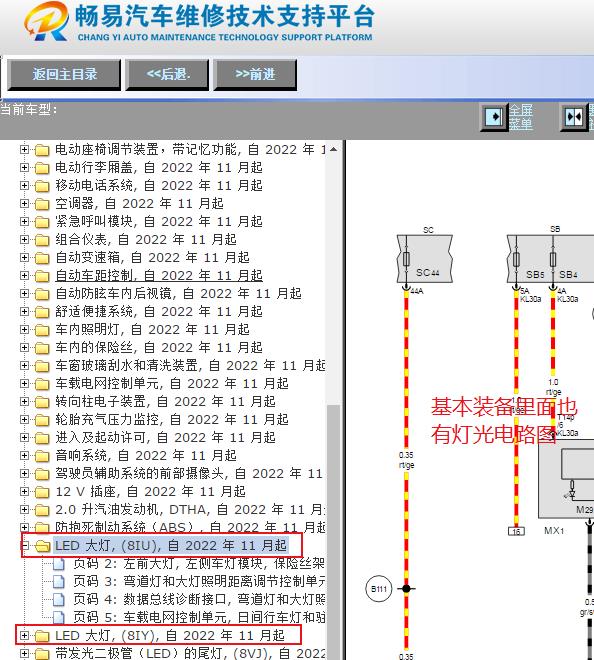Screen dimensions: 594x660
Task: Go back with the <<后退 button
Action: point(168,75)
